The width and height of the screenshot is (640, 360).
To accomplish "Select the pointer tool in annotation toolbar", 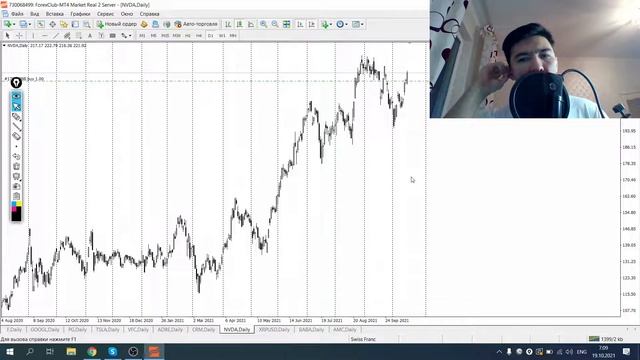I will (16, 107).
